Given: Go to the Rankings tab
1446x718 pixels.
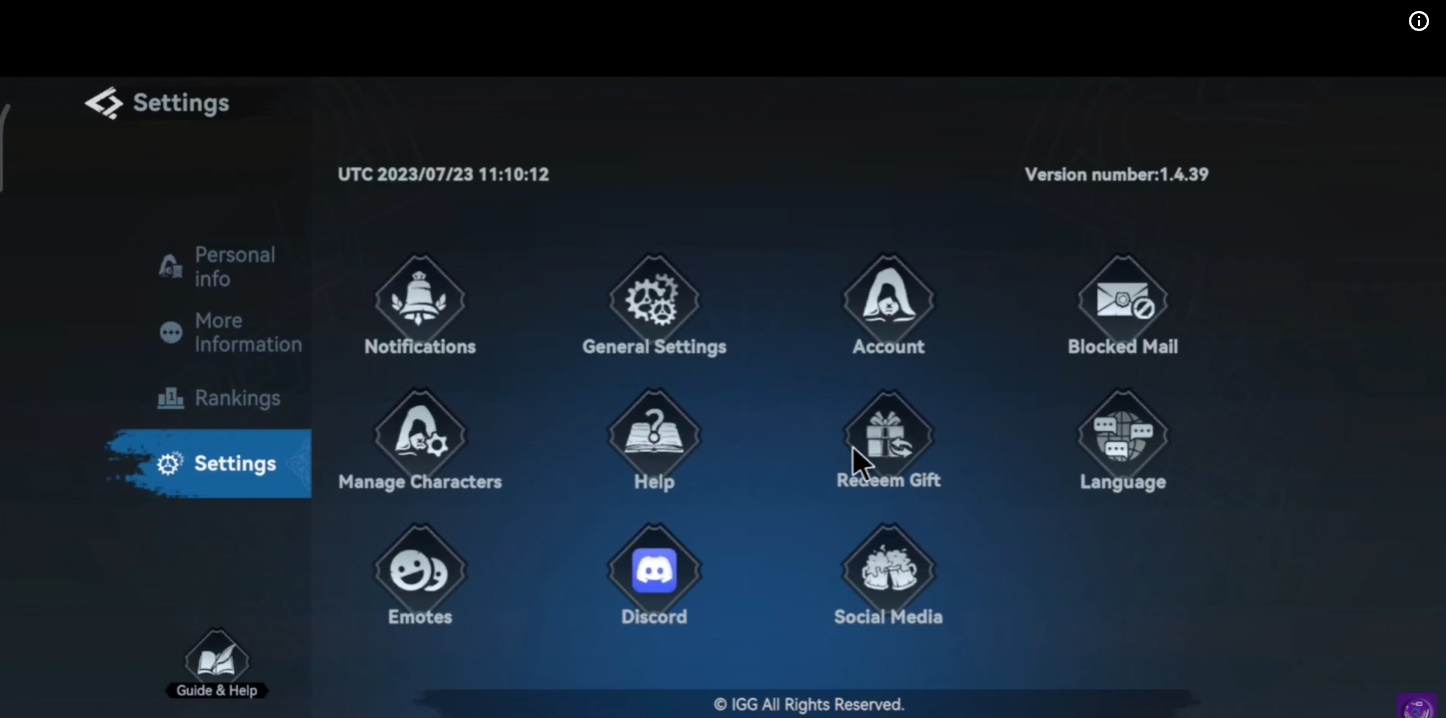Looking at the screenshot, I should 220,398.
